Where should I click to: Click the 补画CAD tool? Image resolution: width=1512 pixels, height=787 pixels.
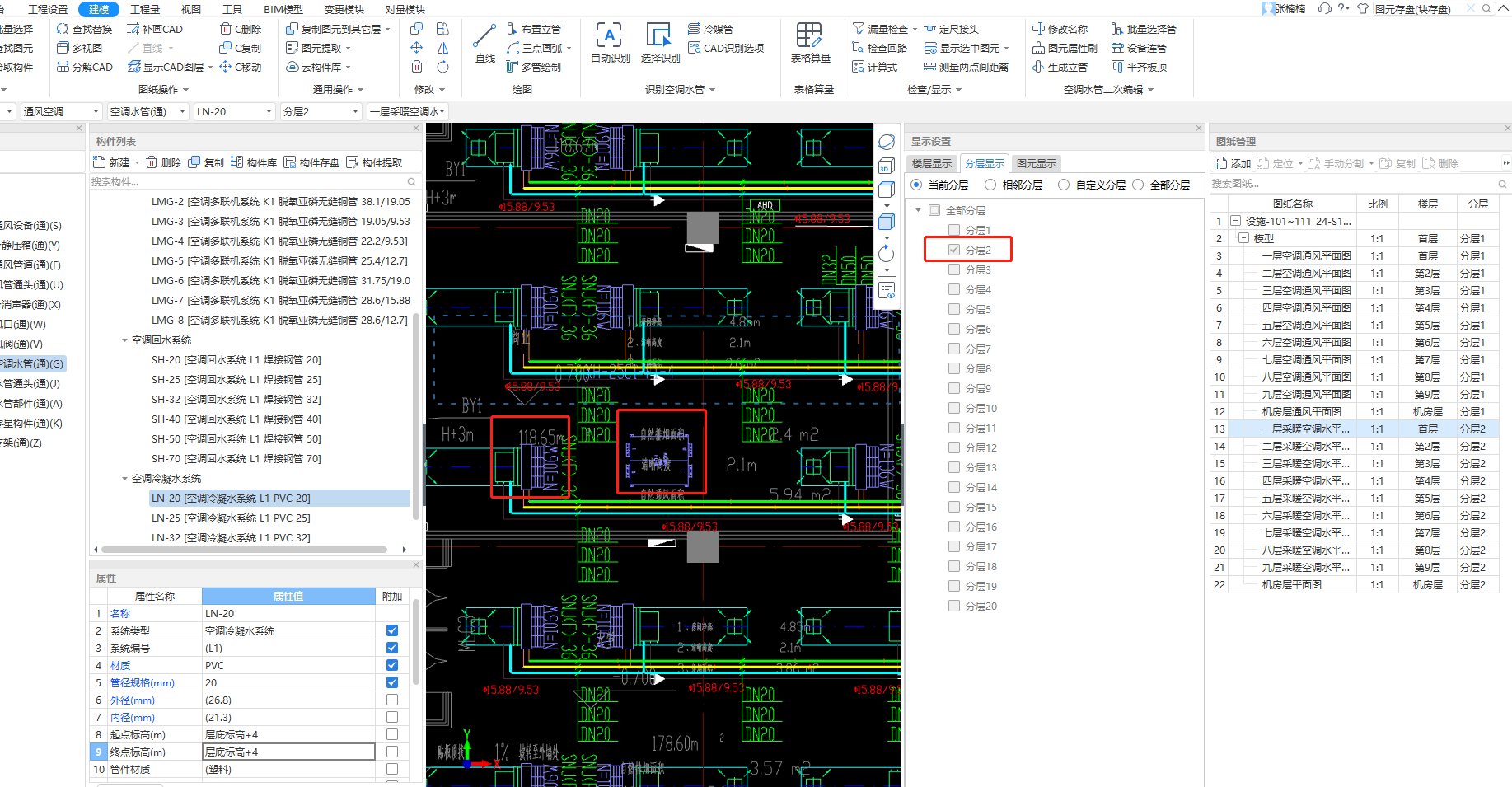coord(155,29)
